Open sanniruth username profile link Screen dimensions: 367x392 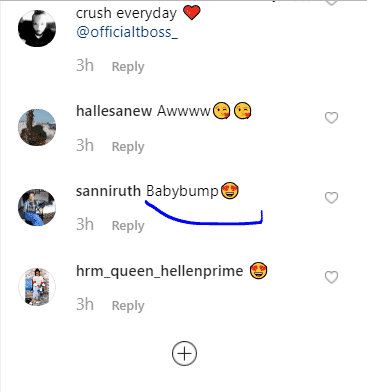coord(108,191)
